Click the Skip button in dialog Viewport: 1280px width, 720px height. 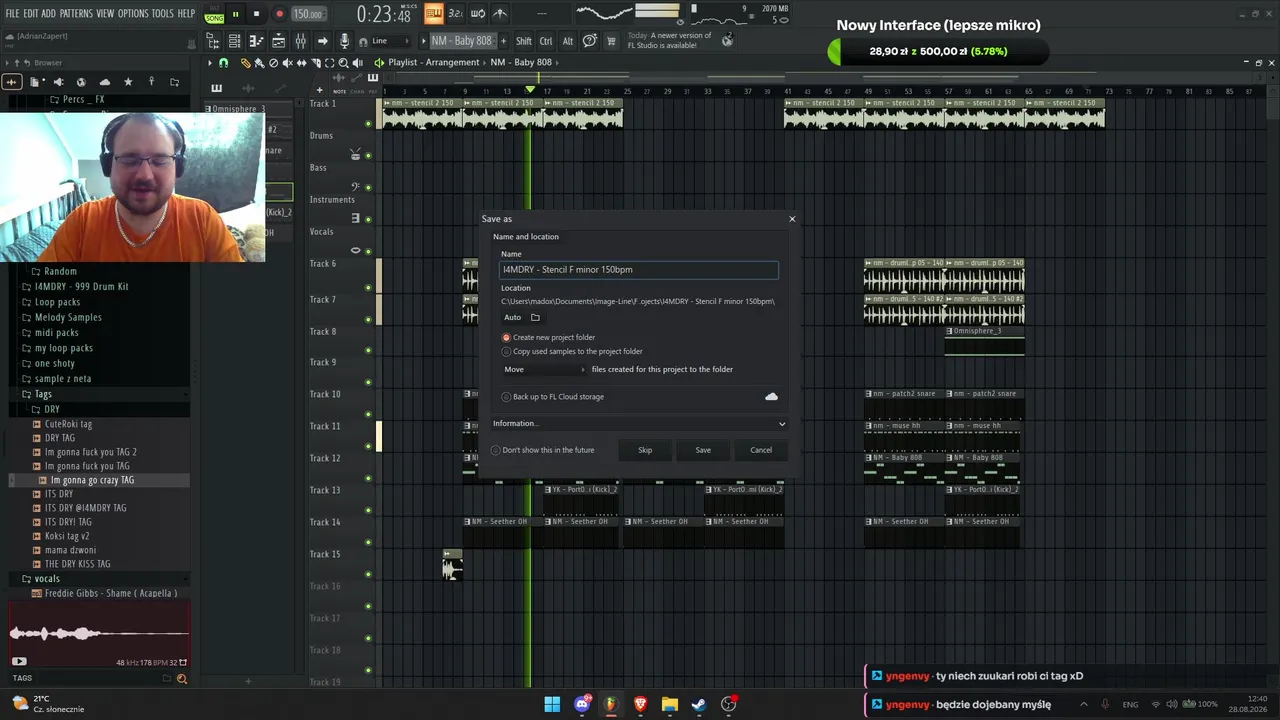coord(645,450)
